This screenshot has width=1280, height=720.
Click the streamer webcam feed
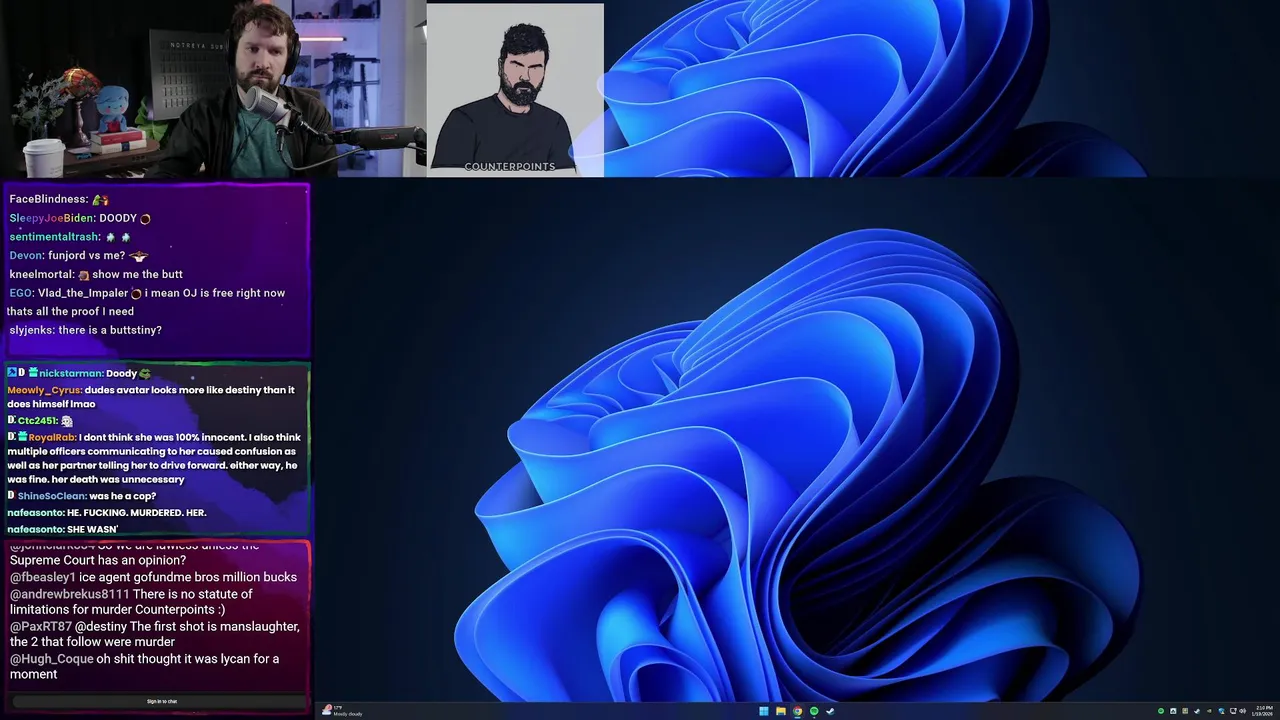coord(213,89)
